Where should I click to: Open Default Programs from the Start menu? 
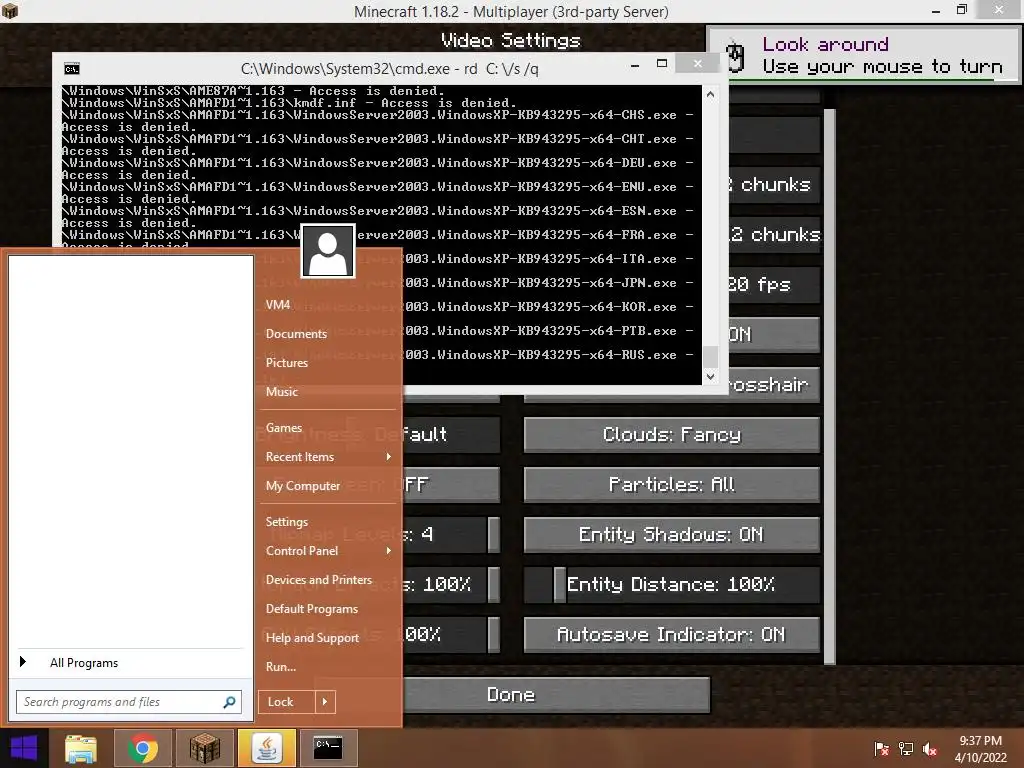click(x=312, y=609)
